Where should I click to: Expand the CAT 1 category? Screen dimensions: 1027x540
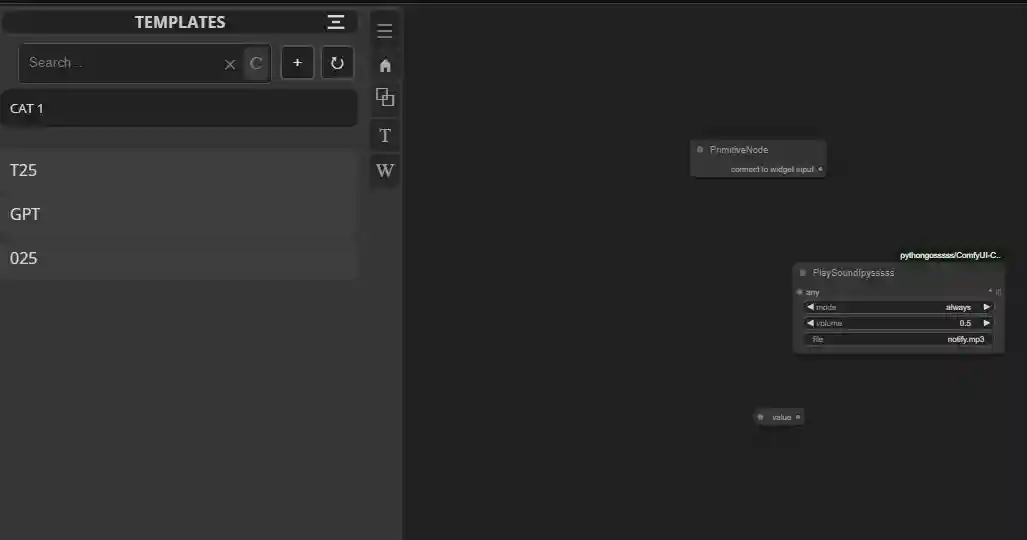[179, 108]
